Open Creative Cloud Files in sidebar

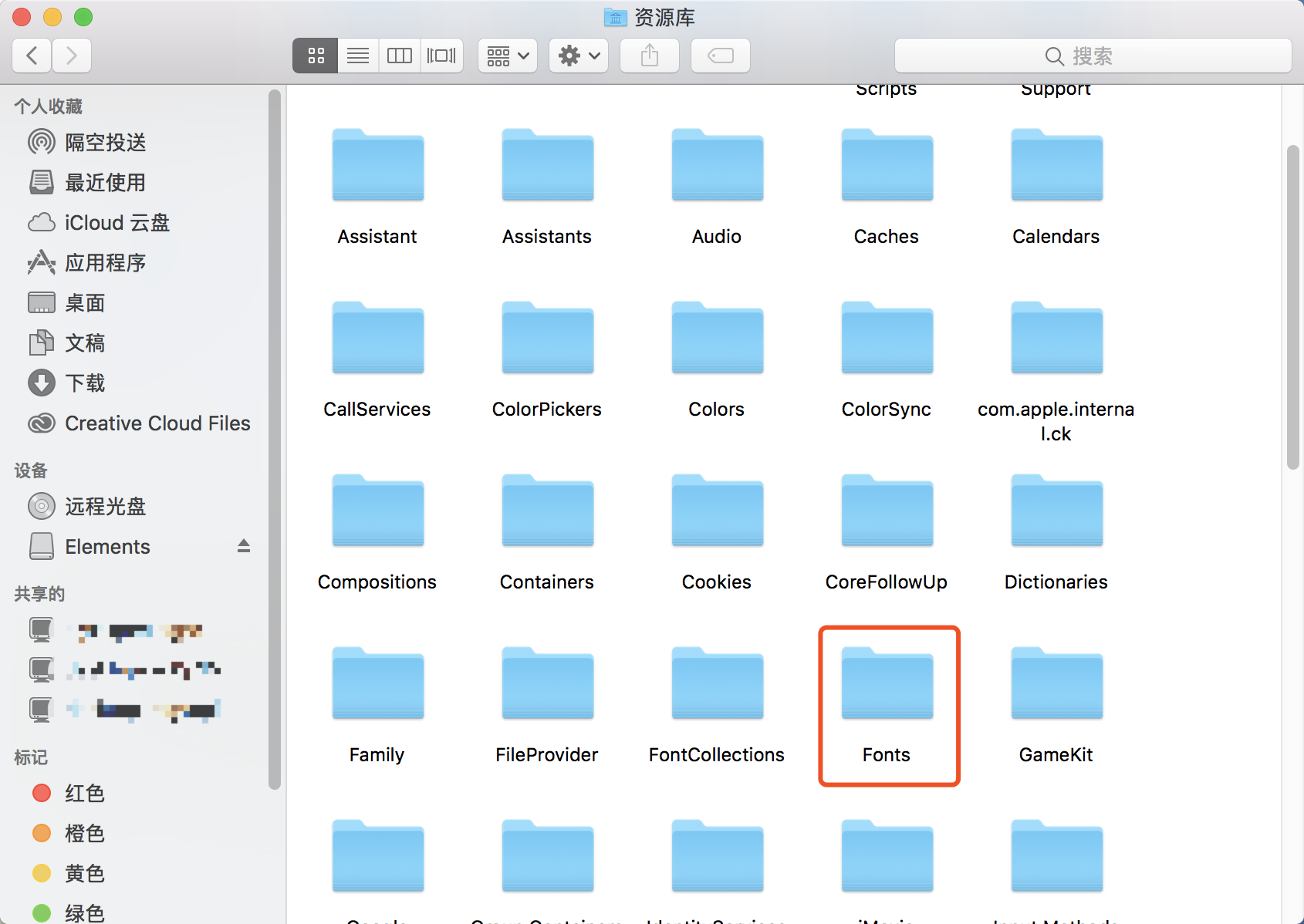point(157,423)
